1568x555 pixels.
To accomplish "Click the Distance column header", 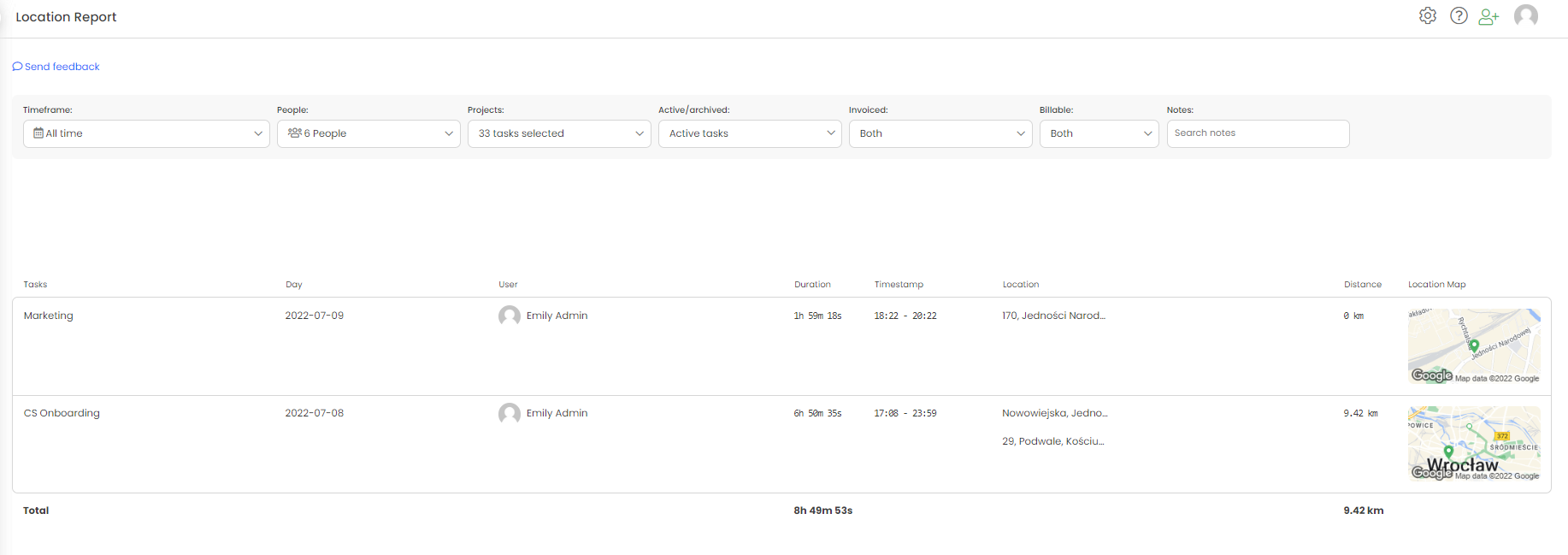I will click(1363, 285).
